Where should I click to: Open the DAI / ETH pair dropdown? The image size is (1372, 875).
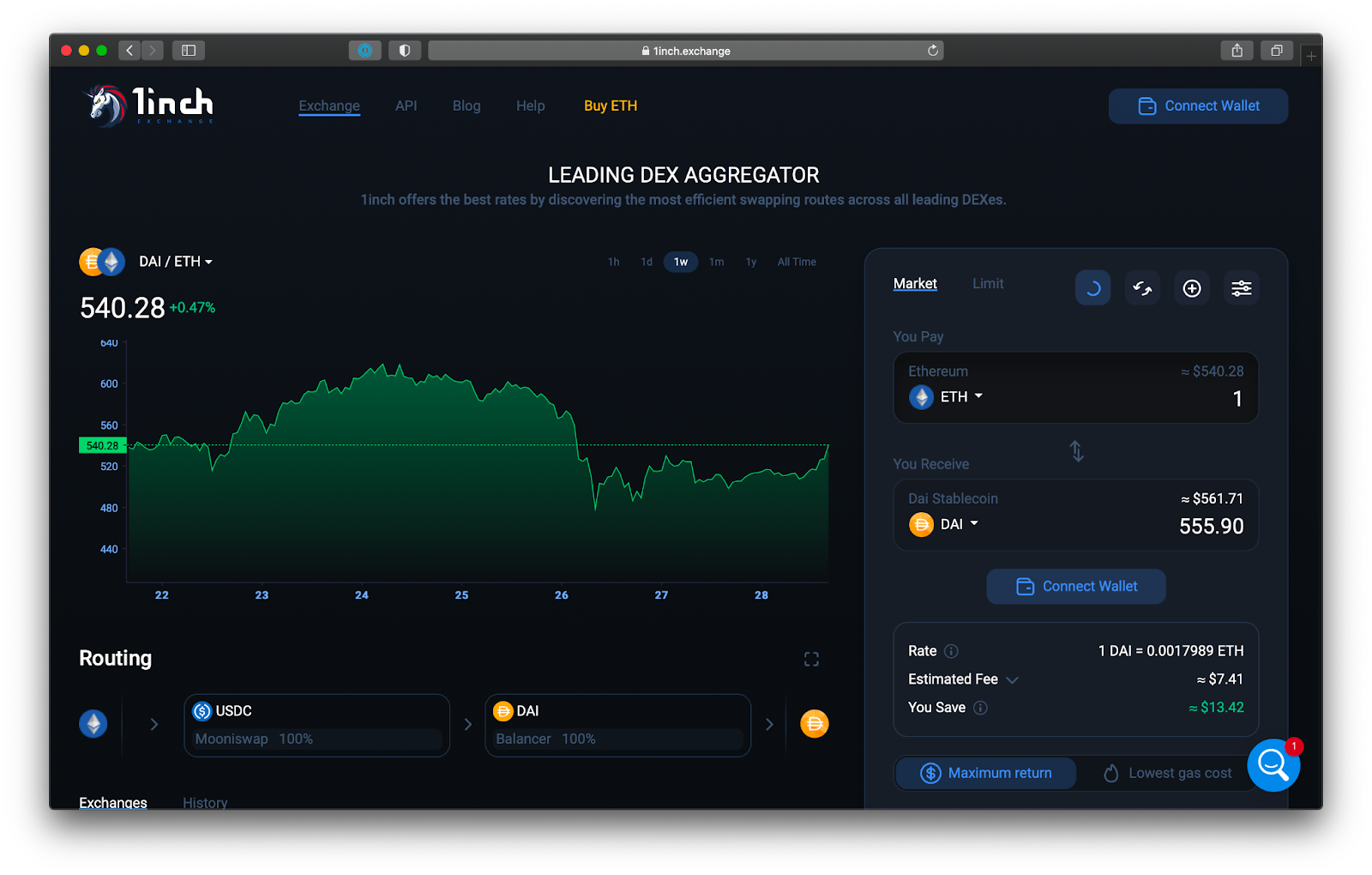point(176,262)
